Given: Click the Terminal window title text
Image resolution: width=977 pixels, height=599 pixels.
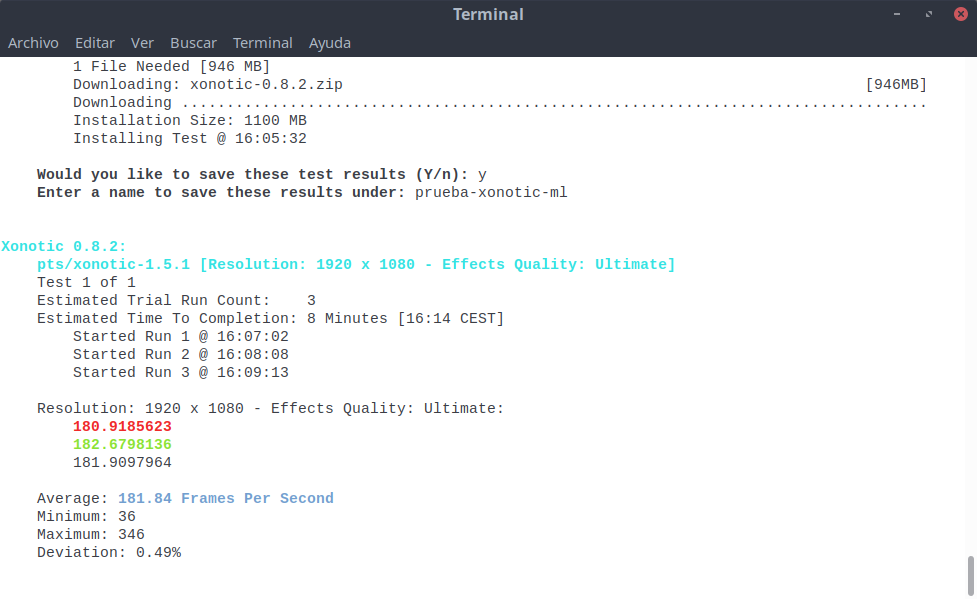Looking at the screenshot, I should pyautogui.click(x=488, y=14).
